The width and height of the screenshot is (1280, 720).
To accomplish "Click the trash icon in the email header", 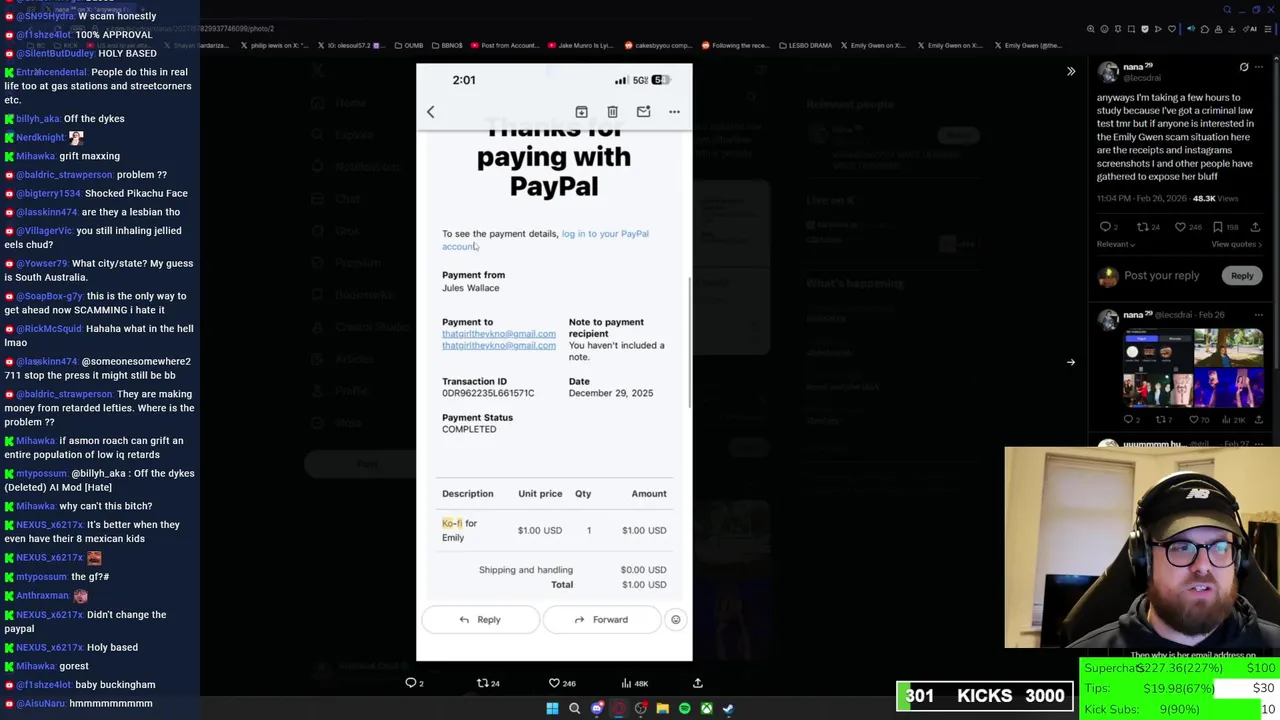I will pyautogui.click(x=612, y=112).
